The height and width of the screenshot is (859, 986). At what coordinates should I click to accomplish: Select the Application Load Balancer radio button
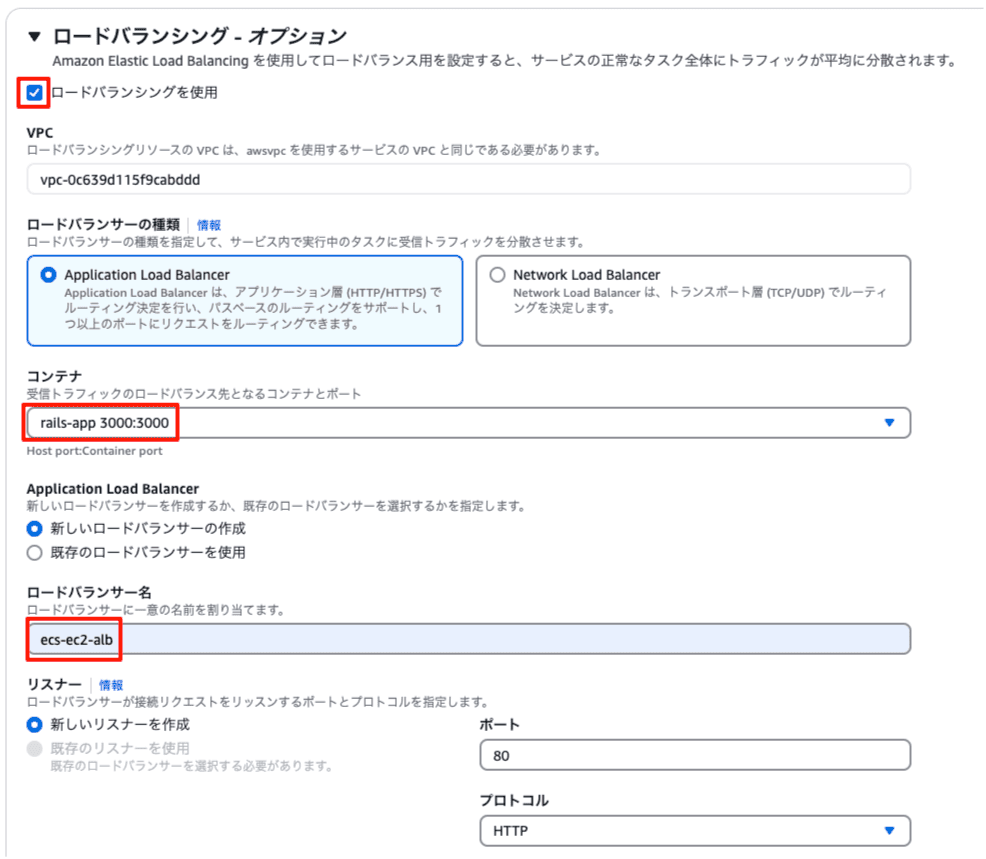49,275
